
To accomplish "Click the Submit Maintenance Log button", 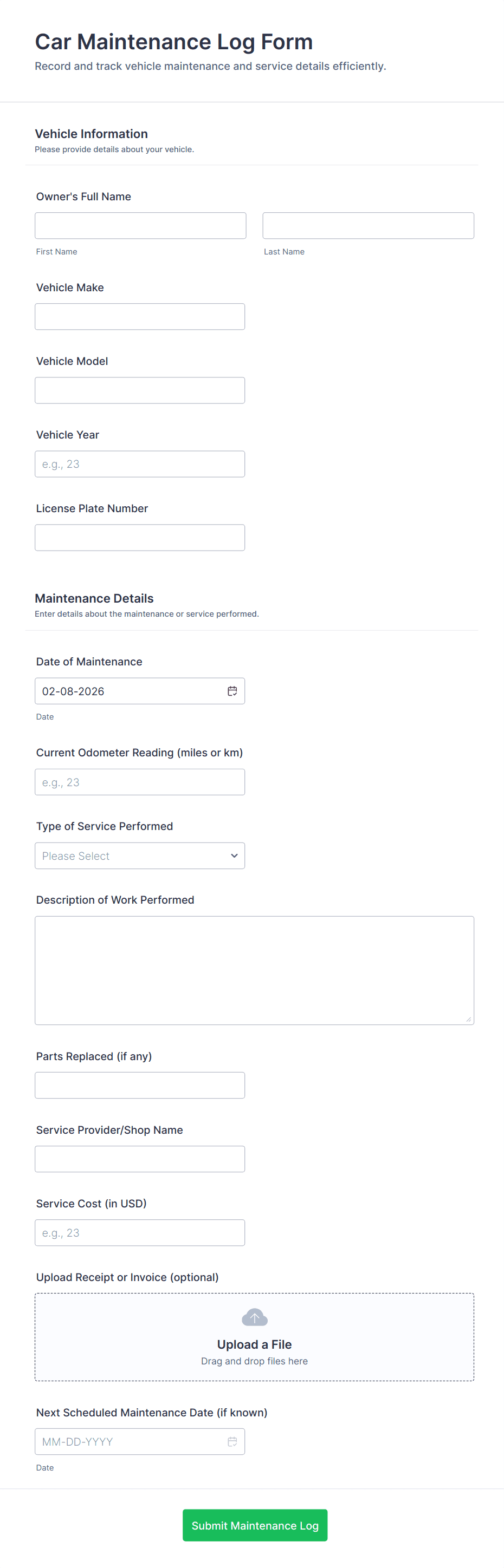I will (x=255, y=1525).
